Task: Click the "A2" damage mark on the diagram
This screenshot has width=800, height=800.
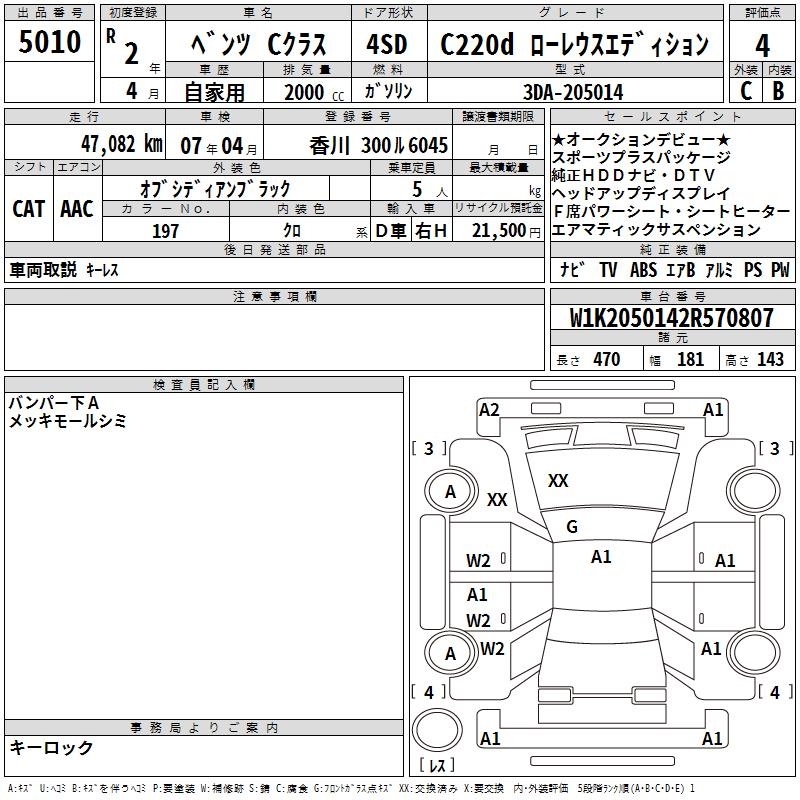Action: tap(489, 410)
